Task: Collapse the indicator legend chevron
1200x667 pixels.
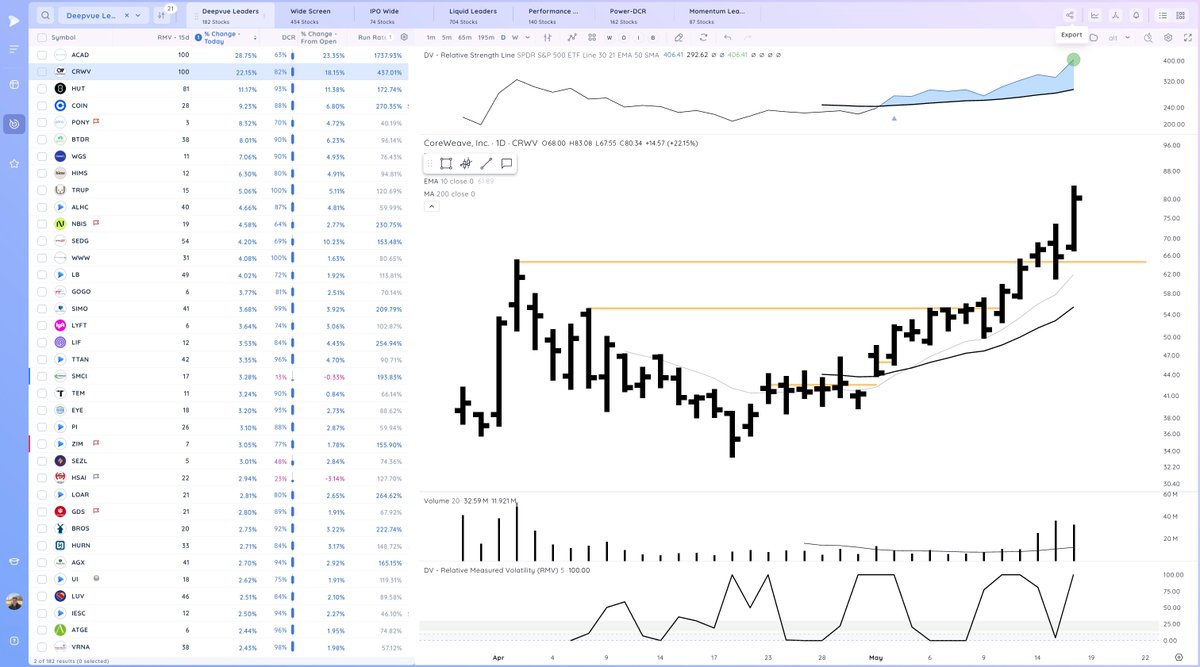Action: coord(431,206)
